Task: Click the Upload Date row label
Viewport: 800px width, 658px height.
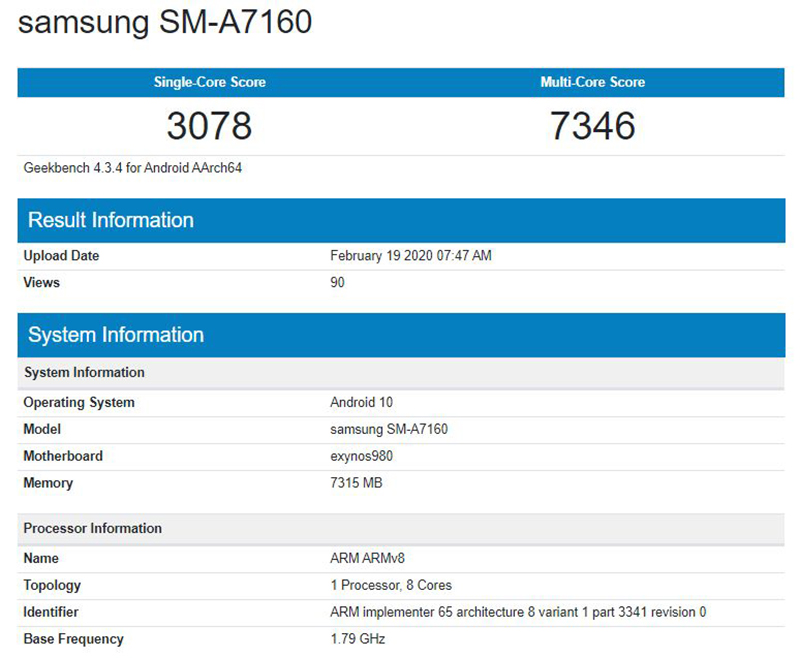Action: [x=61, y=256]
